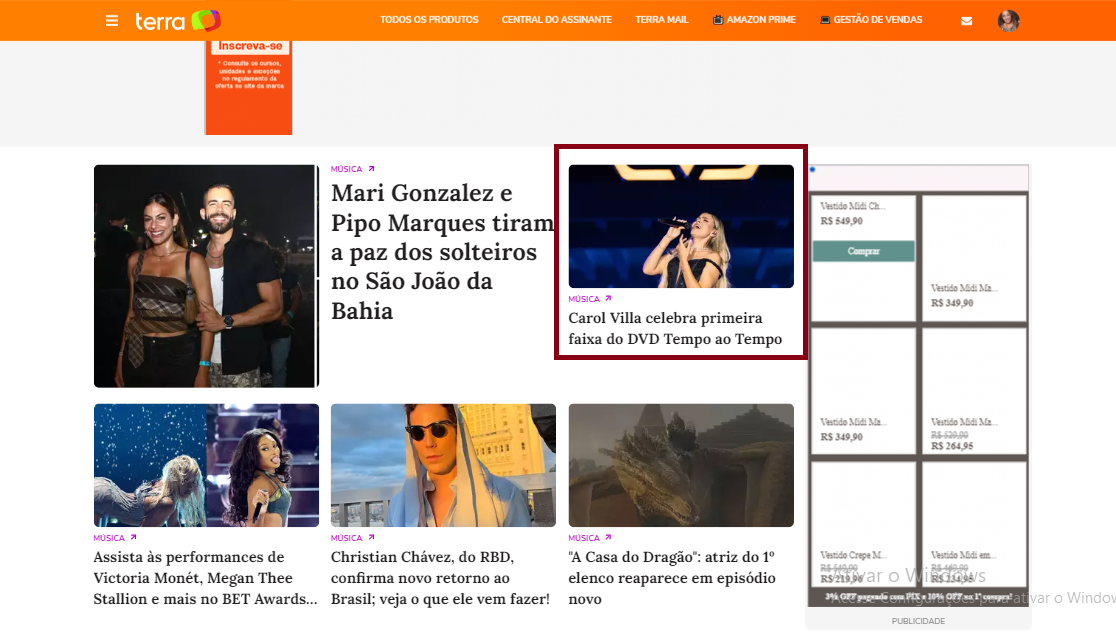Click arrow icon beside Casa do Dragão Música tag

click(x=609, y=537)
